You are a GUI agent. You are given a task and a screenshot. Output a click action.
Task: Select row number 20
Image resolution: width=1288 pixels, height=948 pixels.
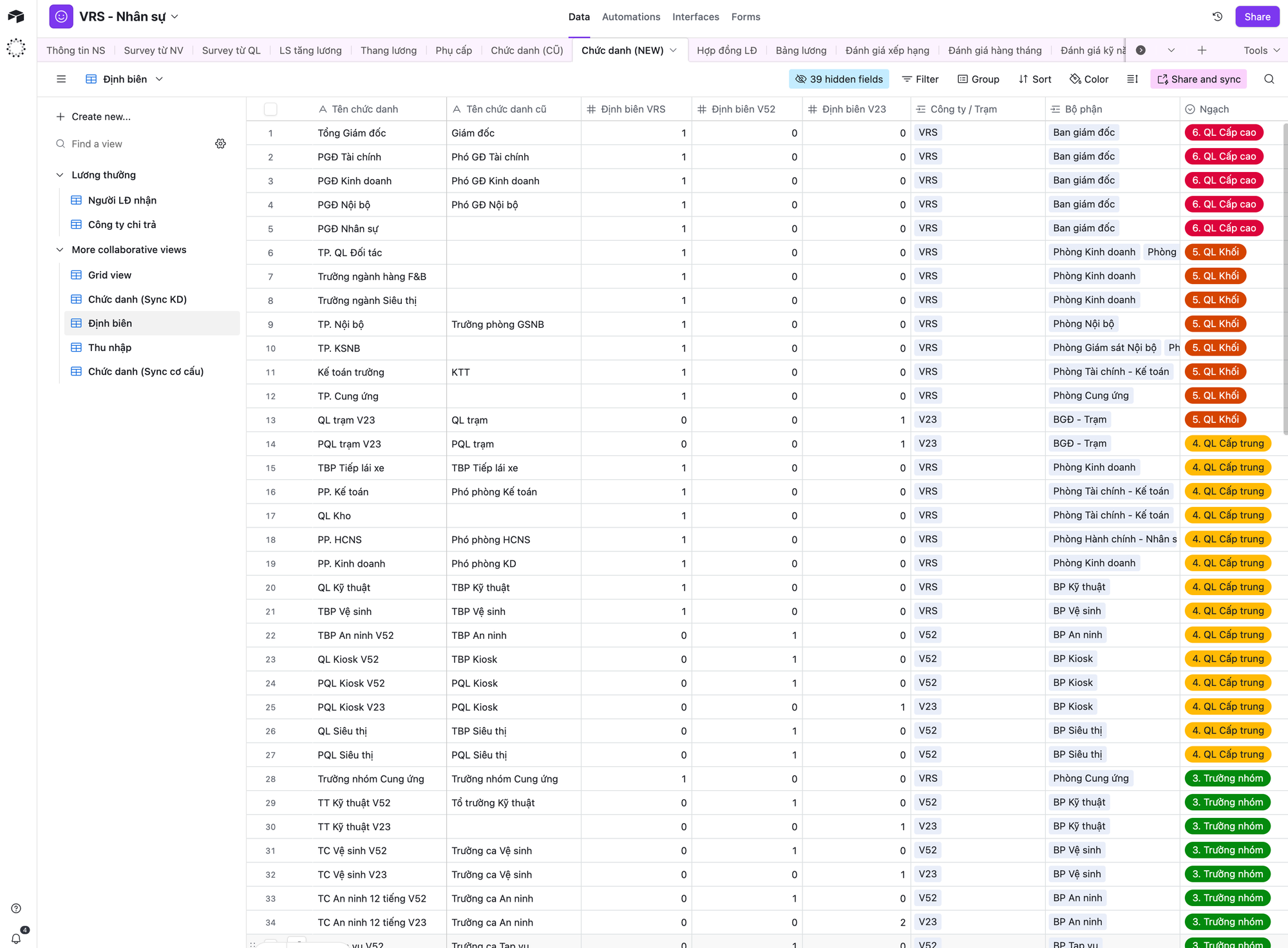pyautogui.click(x=270, y=588)
